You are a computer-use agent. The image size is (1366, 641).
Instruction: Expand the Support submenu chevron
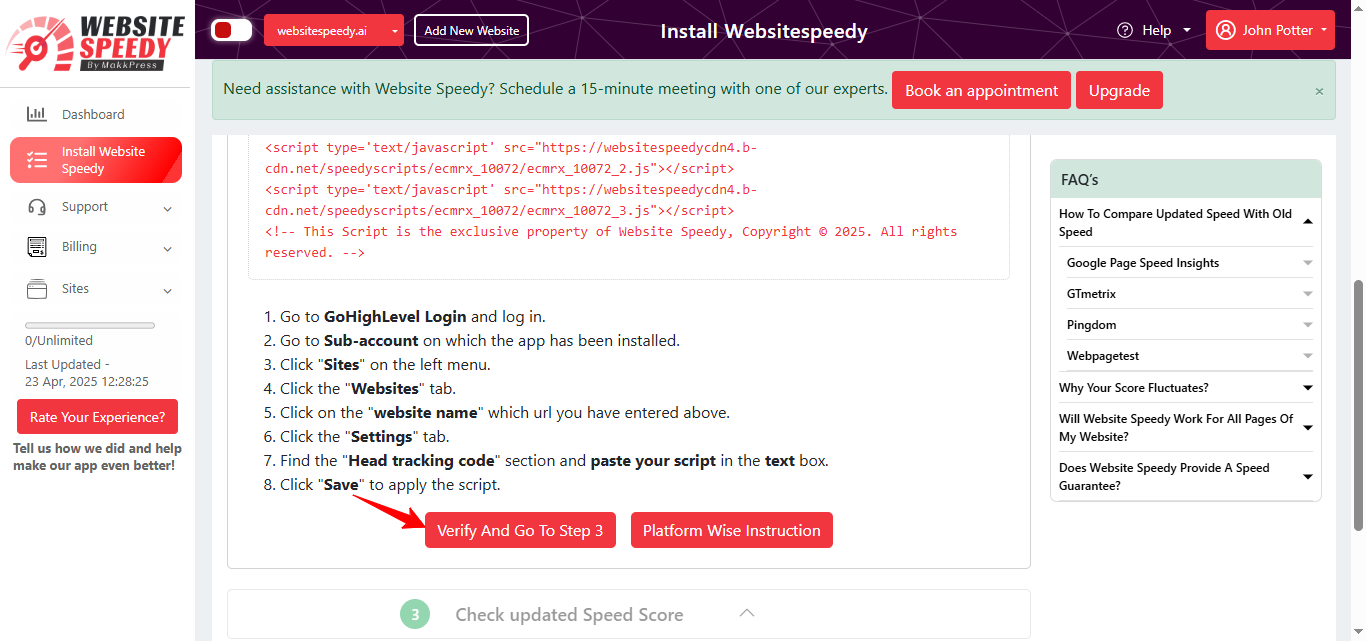point(167,208)
